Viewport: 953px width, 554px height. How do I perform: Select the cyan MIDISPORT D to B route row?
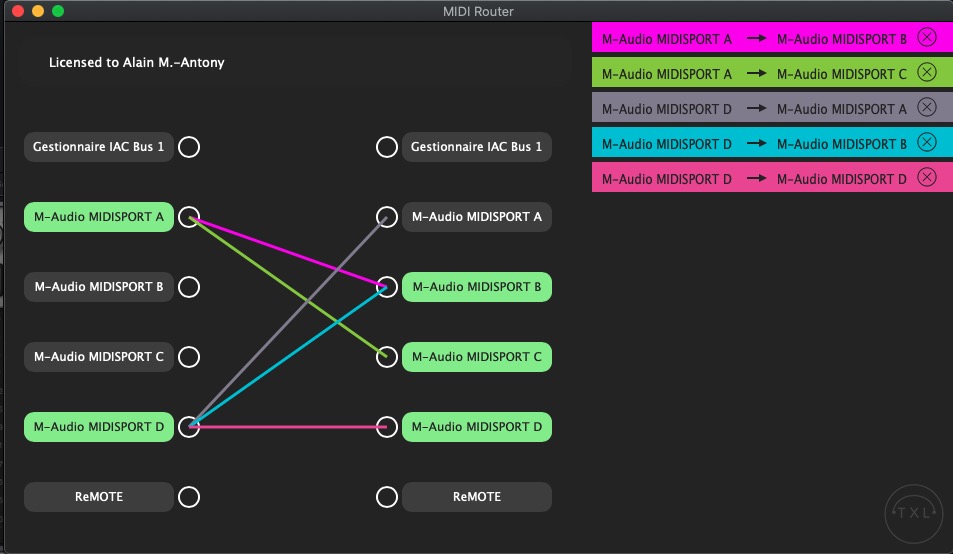pos(772,143)
